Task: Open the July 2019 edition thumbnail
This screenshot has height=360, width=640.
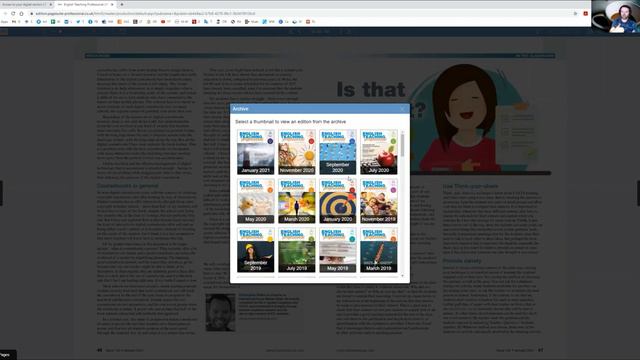Action: click(297, 250)
